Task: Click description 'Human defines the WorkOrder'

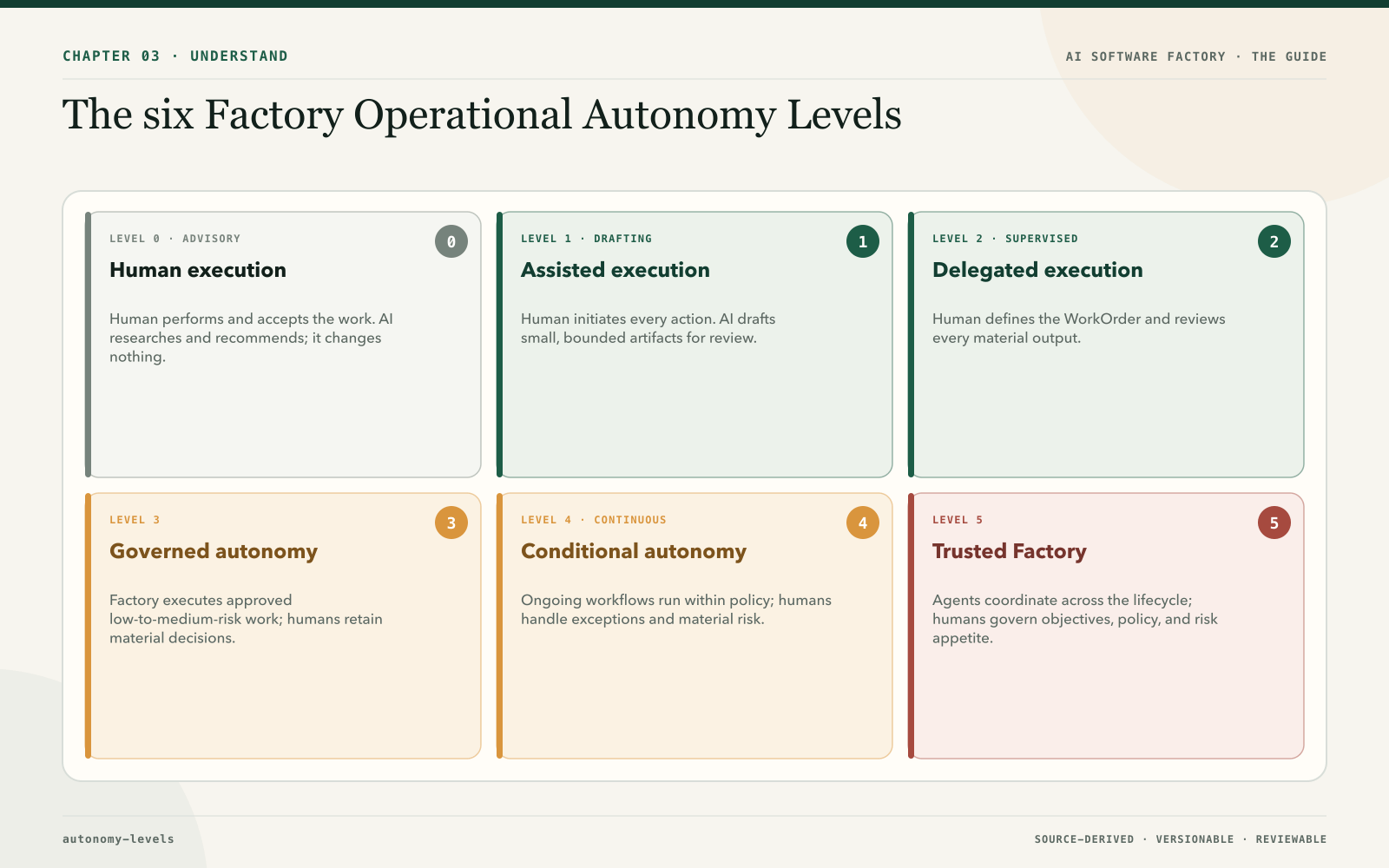Action: click(1079, 328)
